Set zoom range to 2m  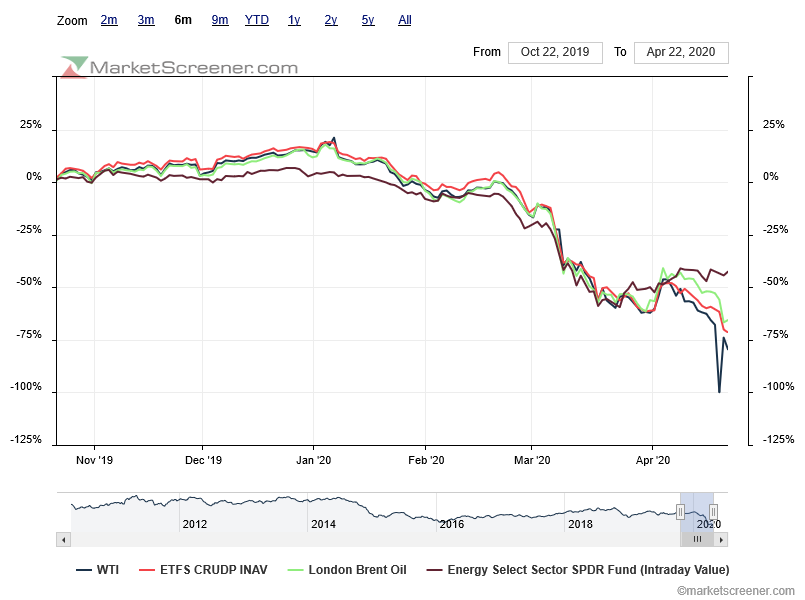(109, 20)
